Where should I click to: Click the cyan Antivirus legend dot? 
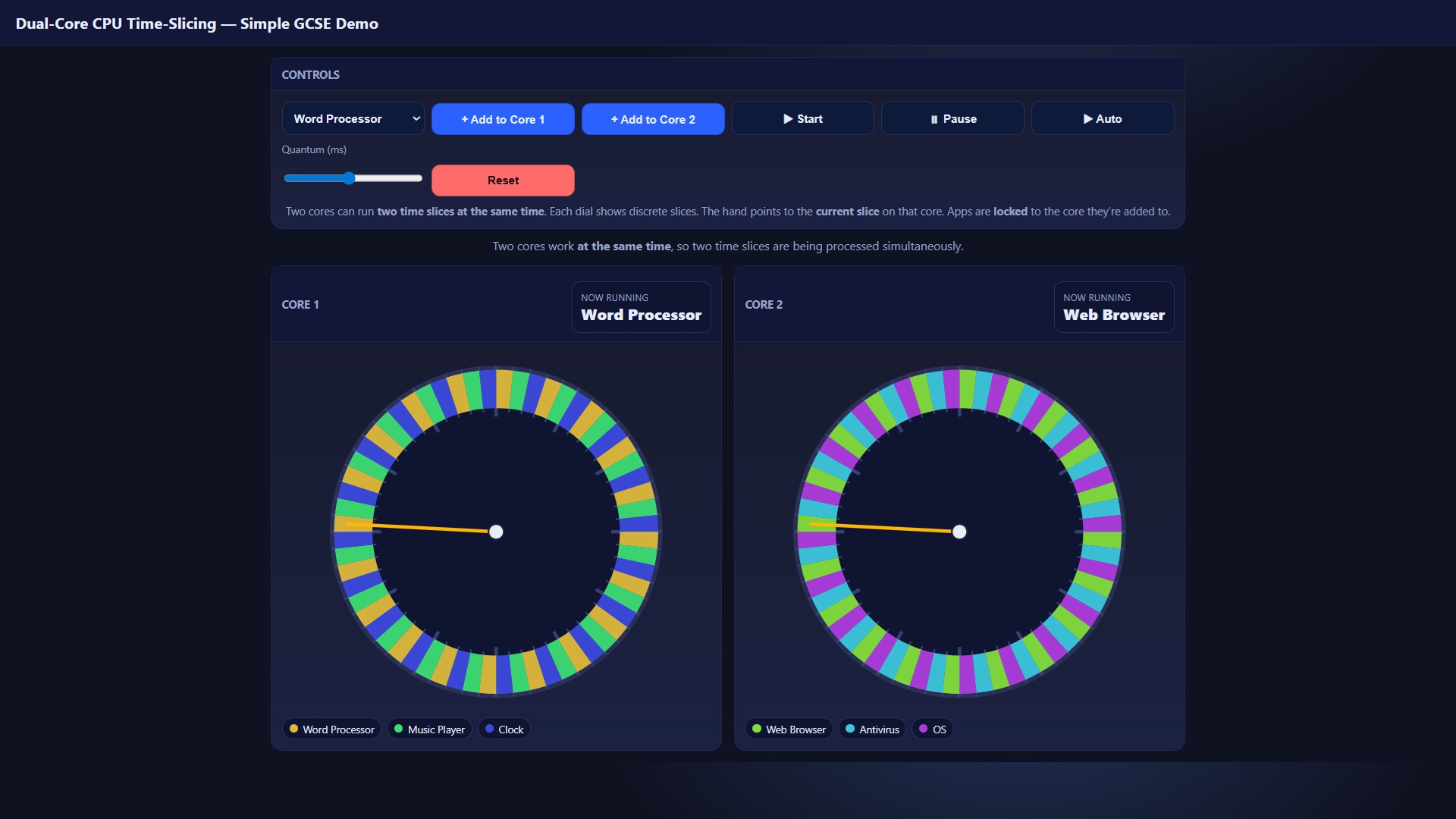pyautogui.click(x=850, y=729)
